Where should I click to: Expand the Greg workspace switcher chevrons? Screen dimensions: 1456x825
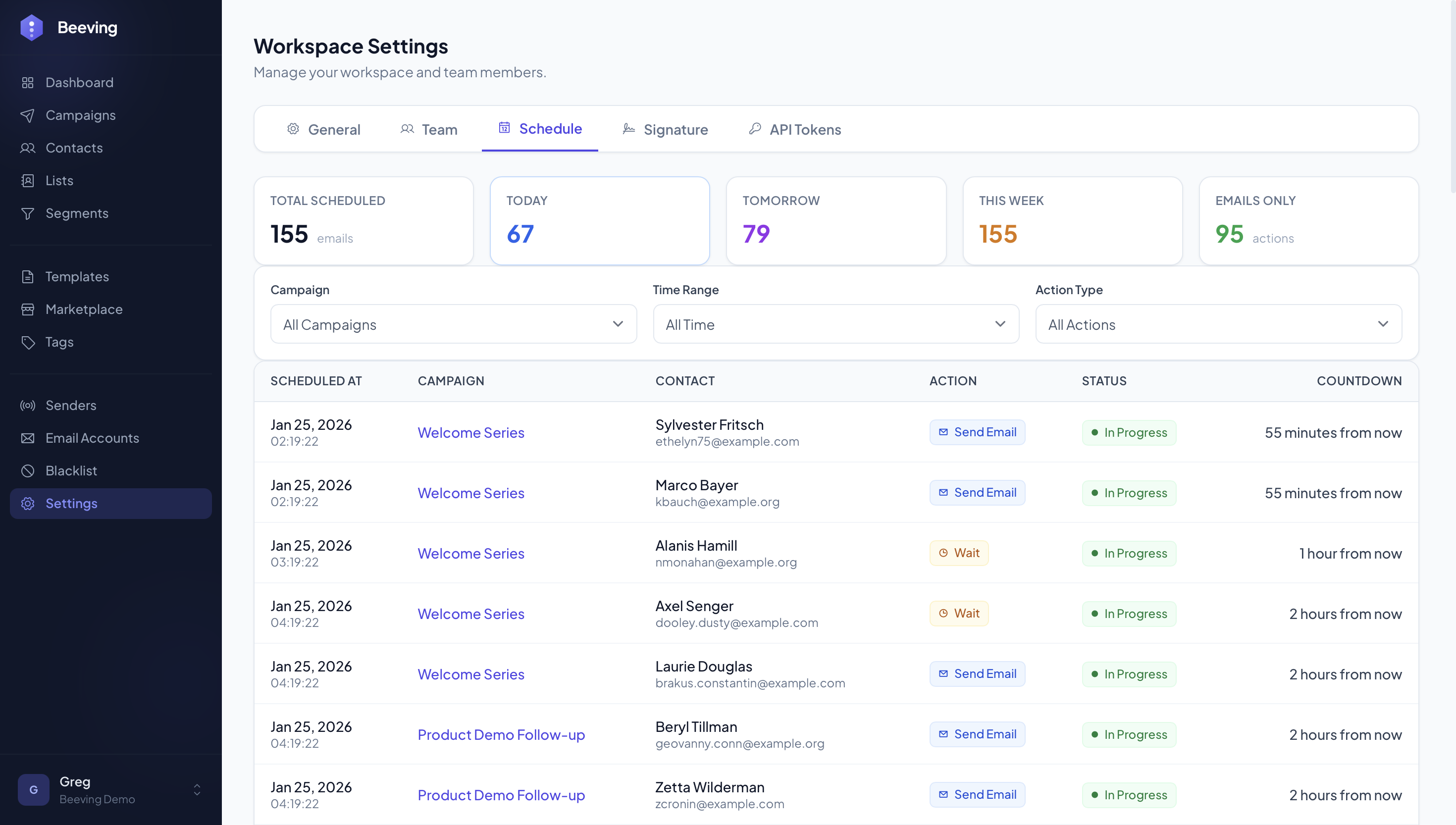[x=197, y=790]
